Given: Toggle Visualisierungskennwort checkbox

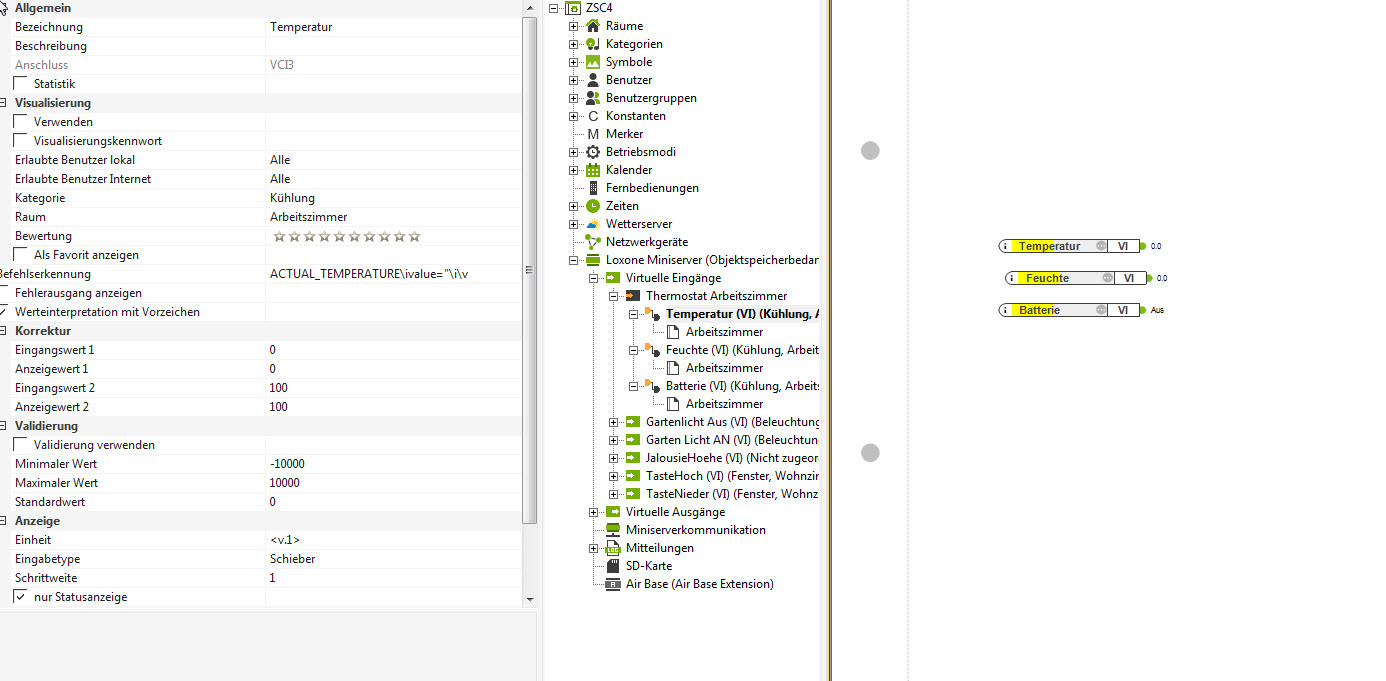Looking at the screenshot, I should pyautogui.click(x=20, y=141).
